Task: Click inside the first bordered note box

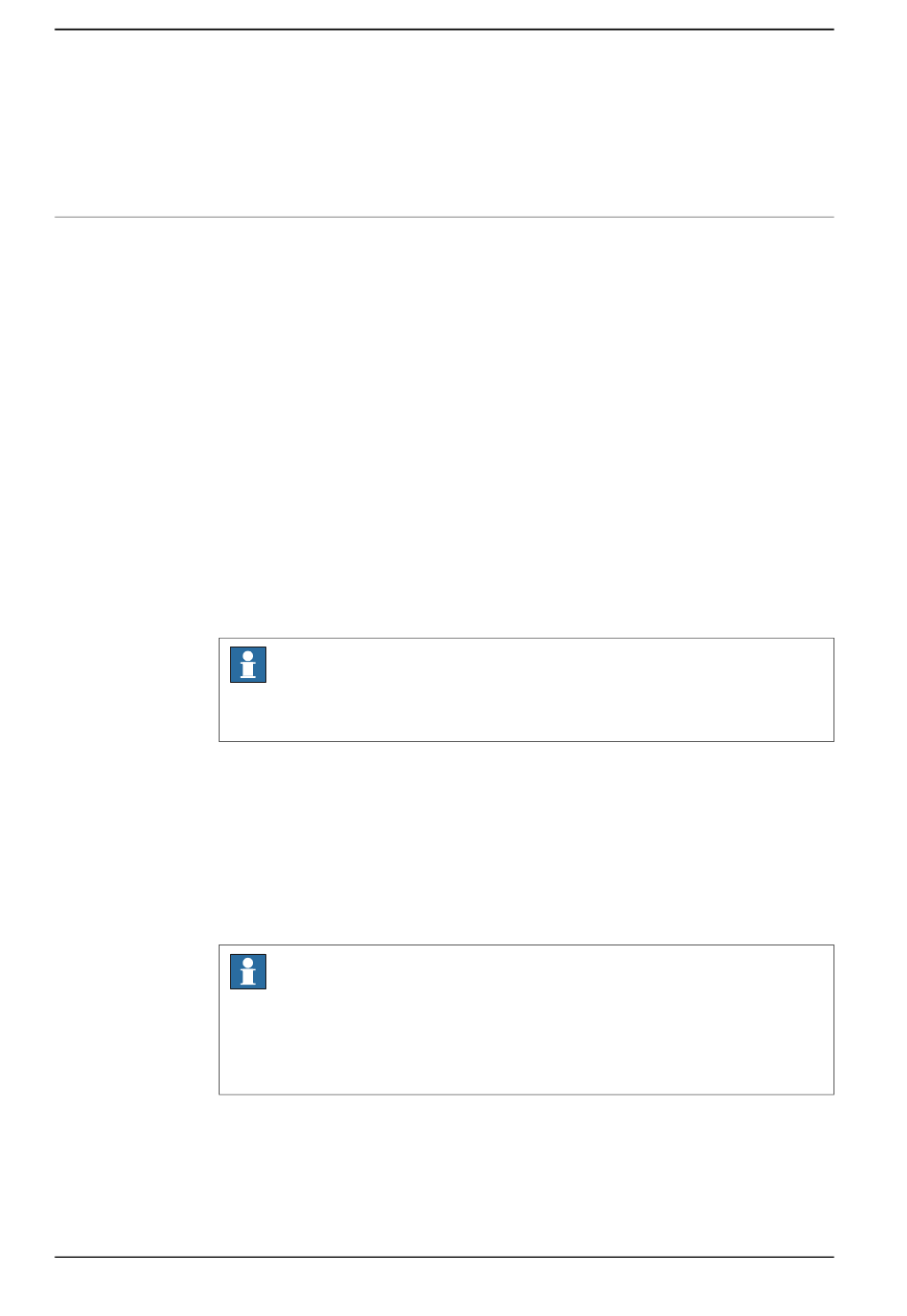Action: pyautogui.click(x=526, y=690)
